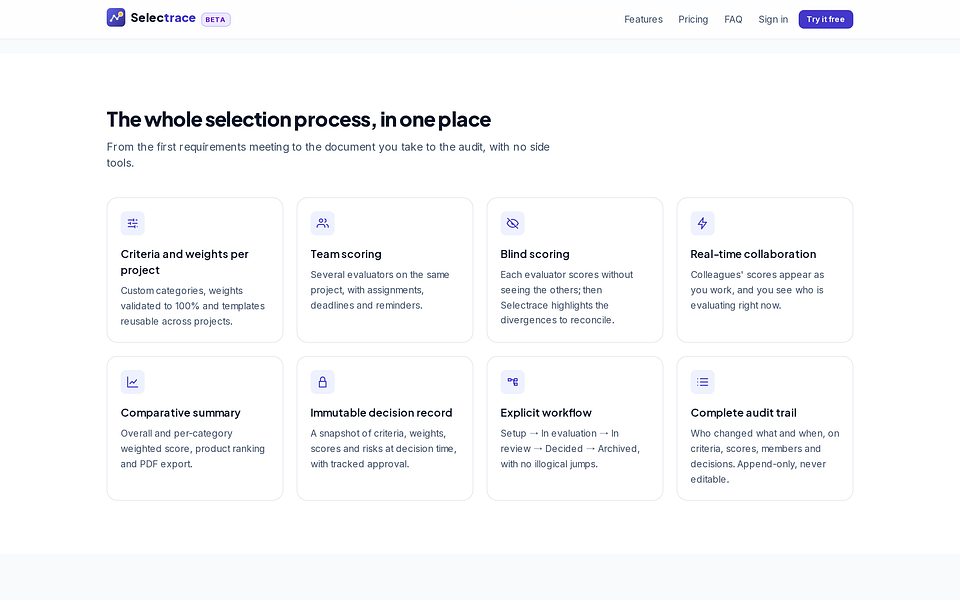Click the 'Real-time collaboration' card title
Viewport: 960px width, 600px height.
pos(753,254)
